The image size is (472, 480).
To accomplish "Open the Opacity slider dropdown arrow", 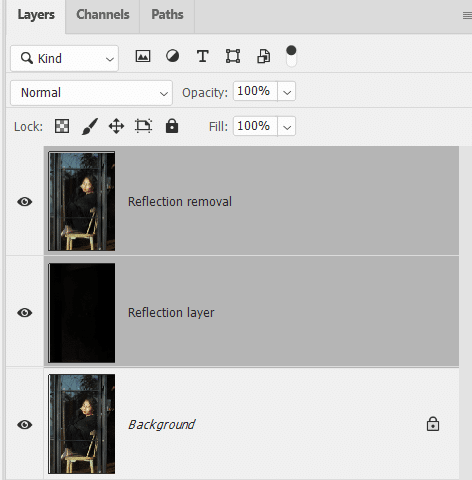I will (287, 92).
